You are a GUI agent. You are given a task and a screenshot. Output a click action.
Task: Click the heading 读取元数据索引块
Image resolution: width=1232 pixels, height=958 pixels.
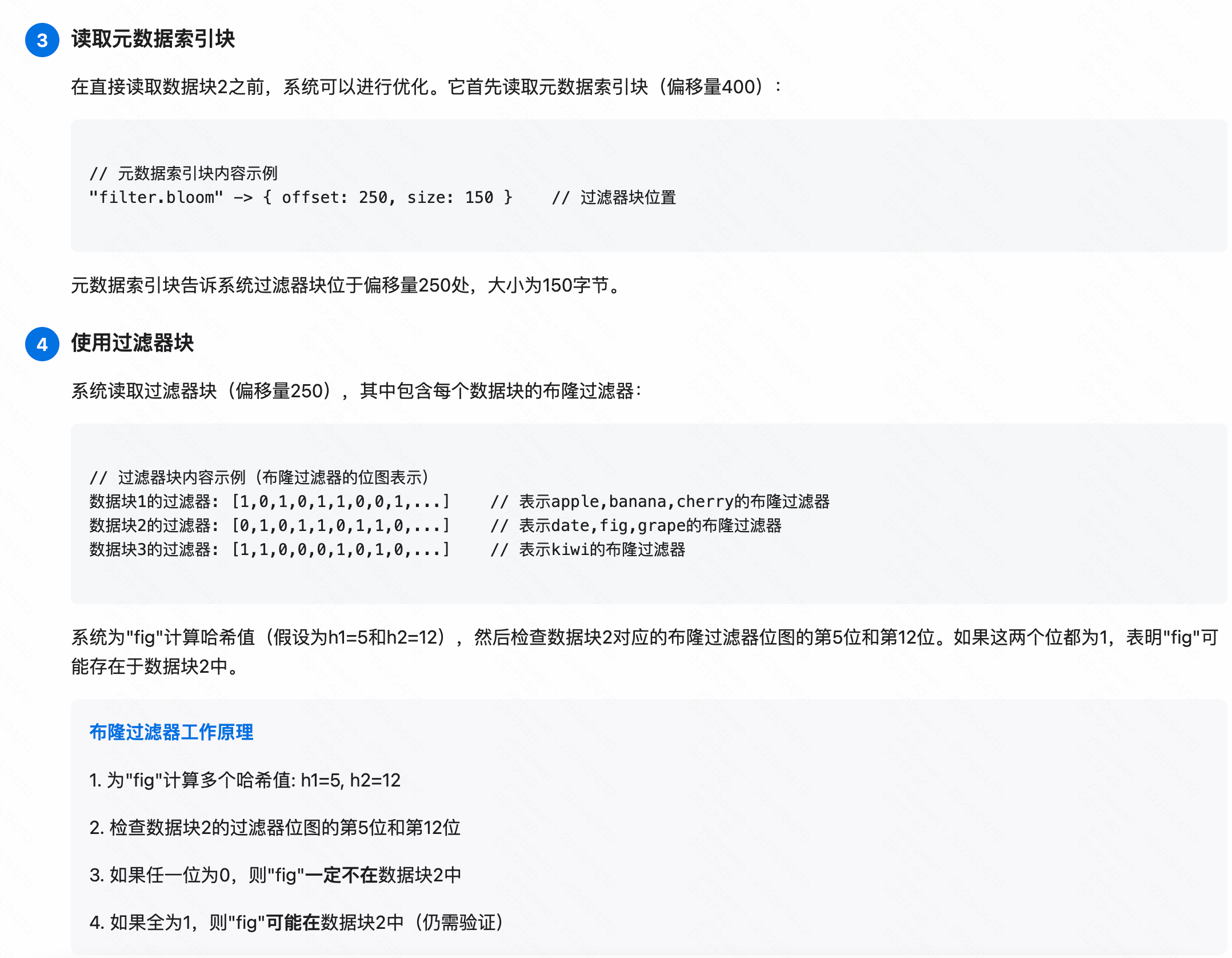153,39
